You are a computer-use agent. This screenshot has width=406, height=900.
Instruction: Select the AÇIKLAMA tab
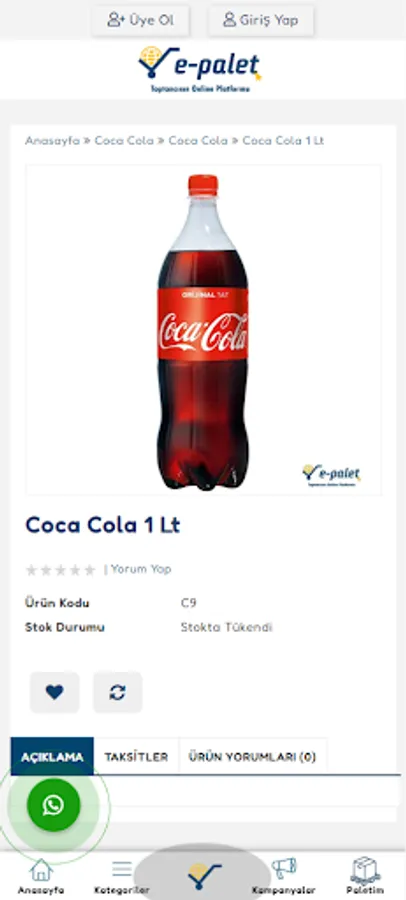point(52,757)
